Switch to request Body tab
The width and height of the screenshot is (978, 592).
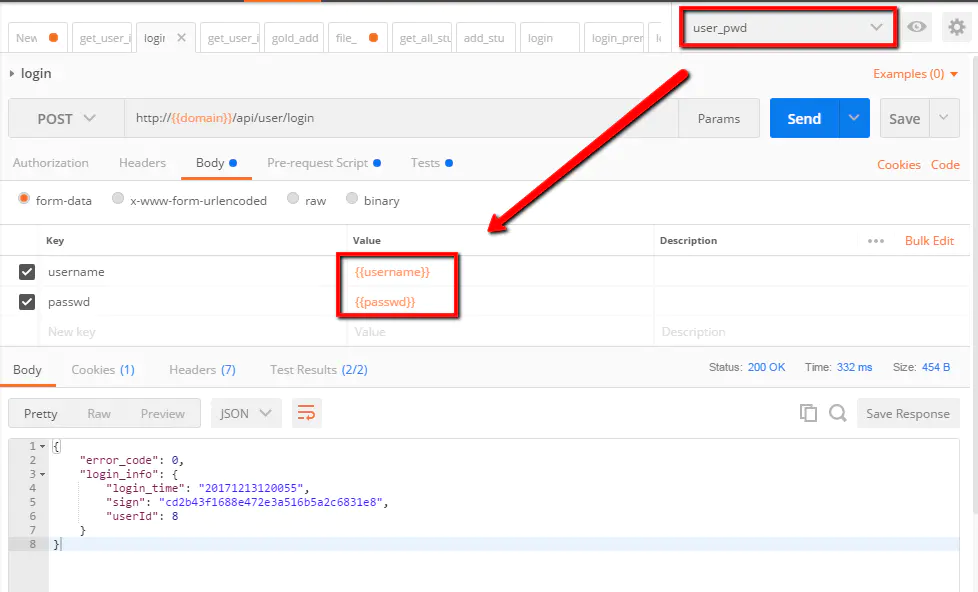coord(216,163)
